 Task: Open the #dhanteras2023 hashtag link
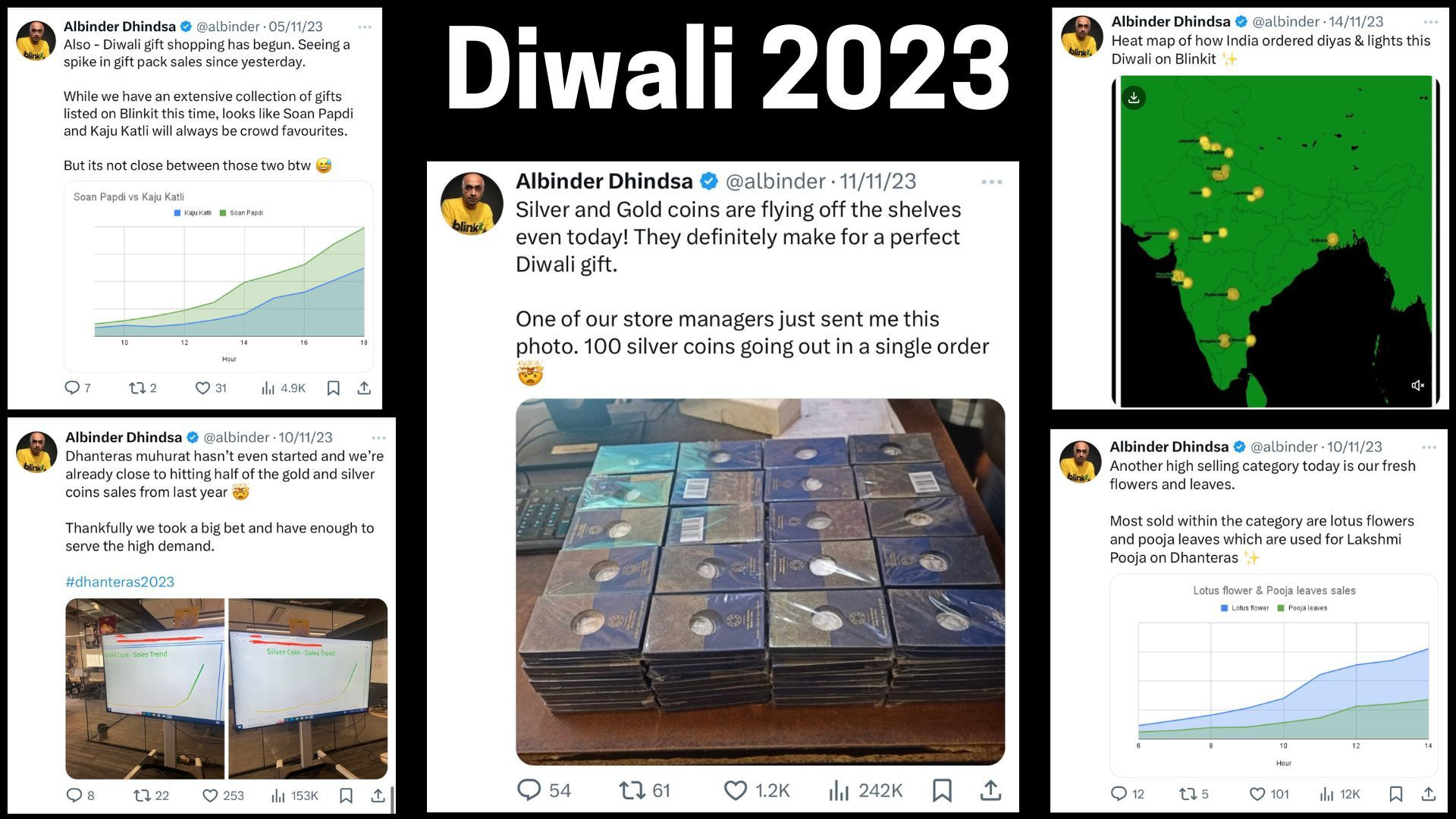120,582
